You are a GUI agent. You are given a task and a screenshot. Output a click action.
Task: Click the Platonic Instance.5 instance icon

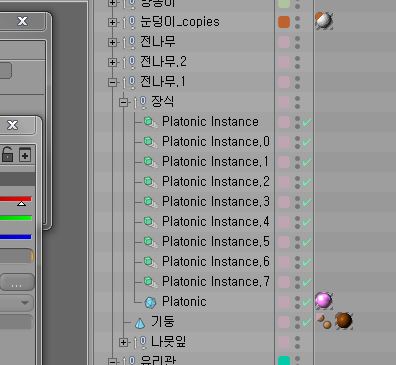(x=150, y=242)
